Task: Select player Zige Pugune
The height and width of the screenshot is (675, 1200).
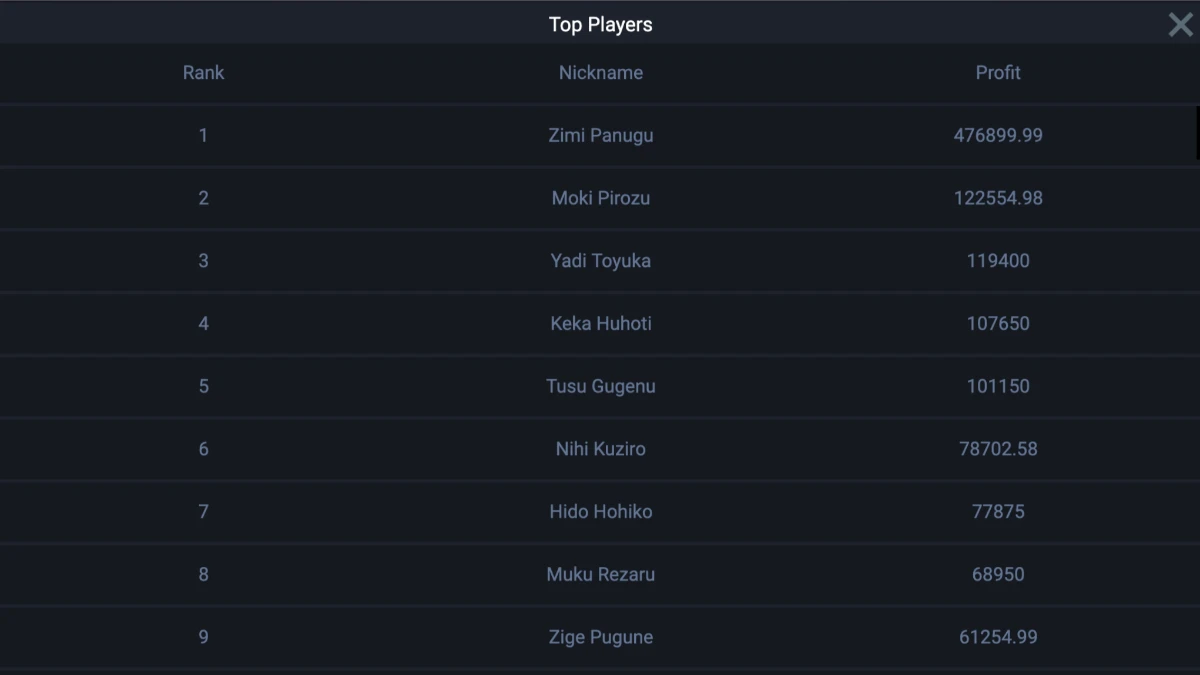Action: coord(600,637)
